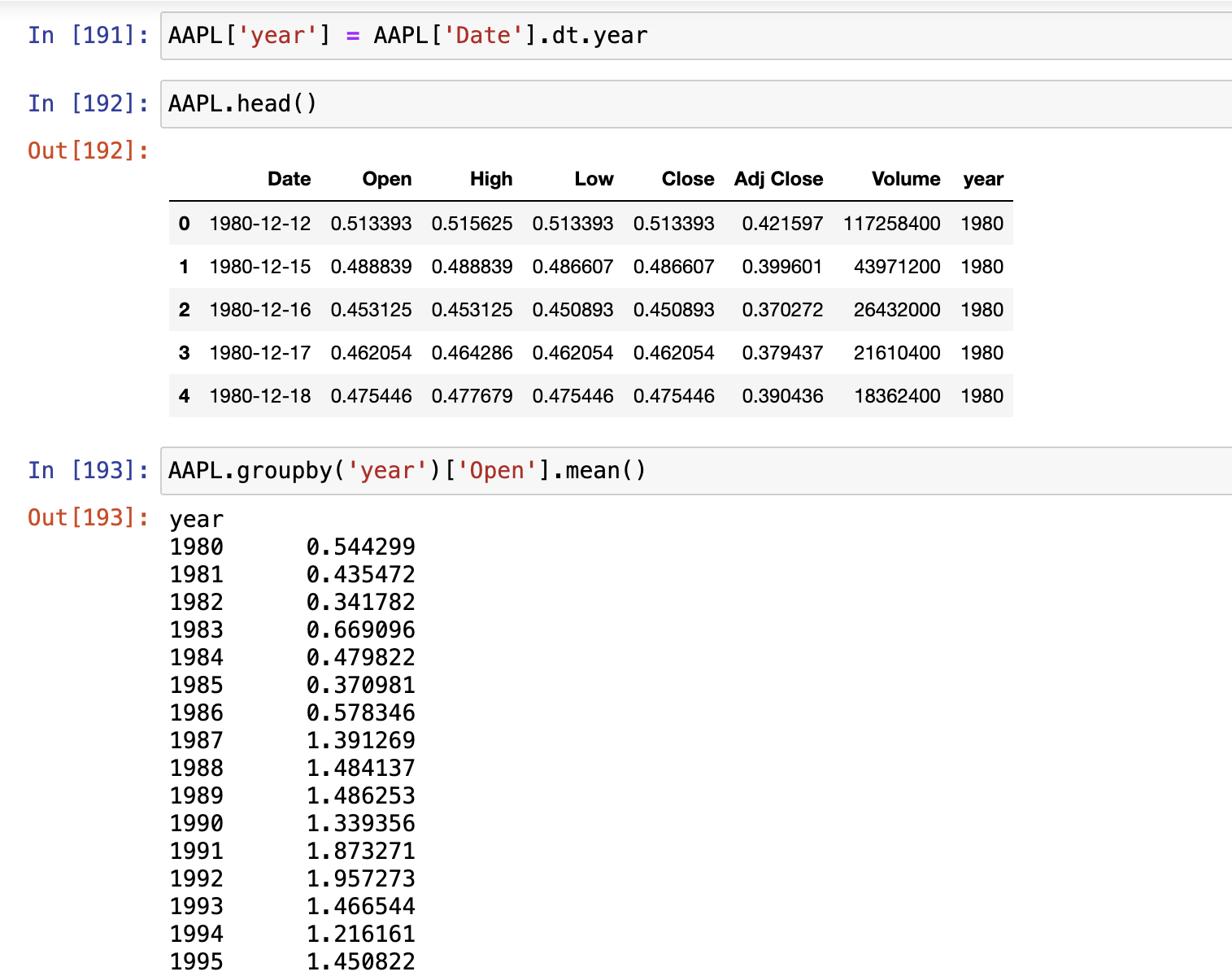Image resolution: width=1232 pixels, height=976 pixels.
Task: Select the Volume value 21610400
Action: (897, 353)
